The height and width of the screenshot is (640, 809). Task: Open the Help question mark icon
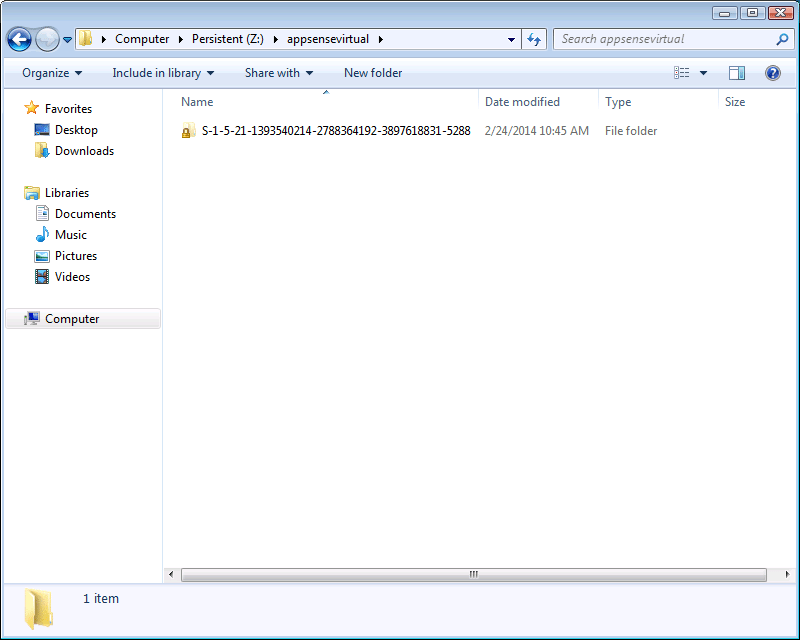point(772,73)
